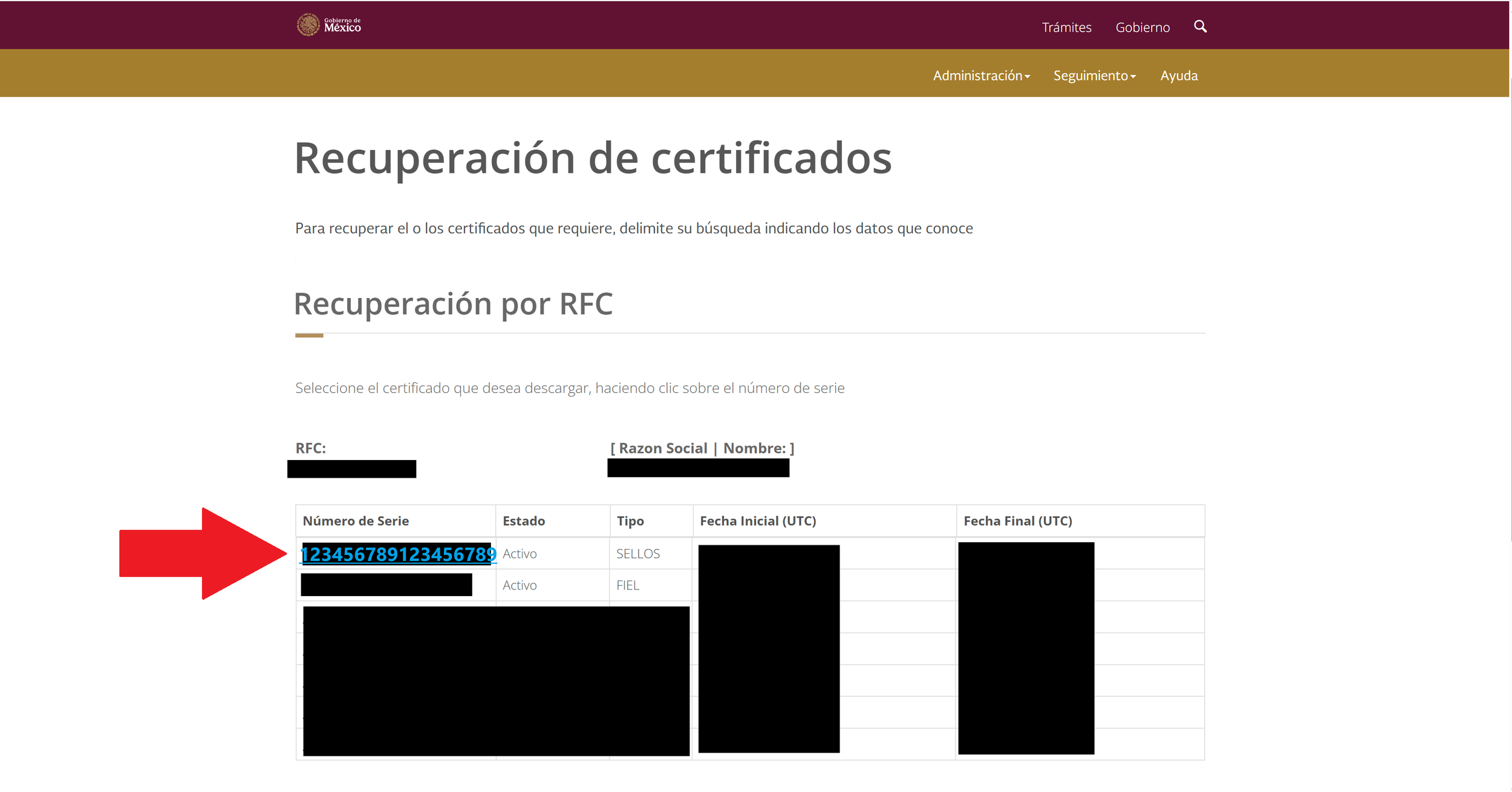Open the Trámites menu item
This screenshot has width=1512, height=792.
[1066, 27]
